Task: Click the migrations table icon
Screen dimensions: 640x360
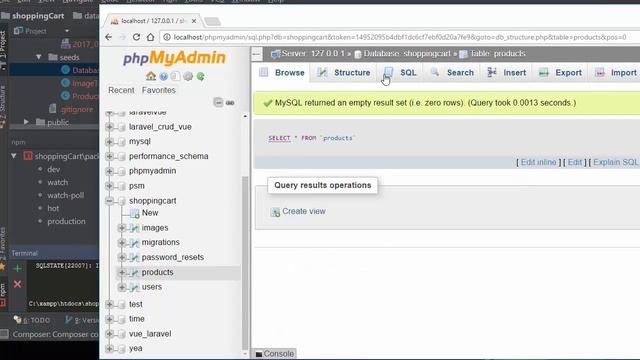Action: coord(134,242)
